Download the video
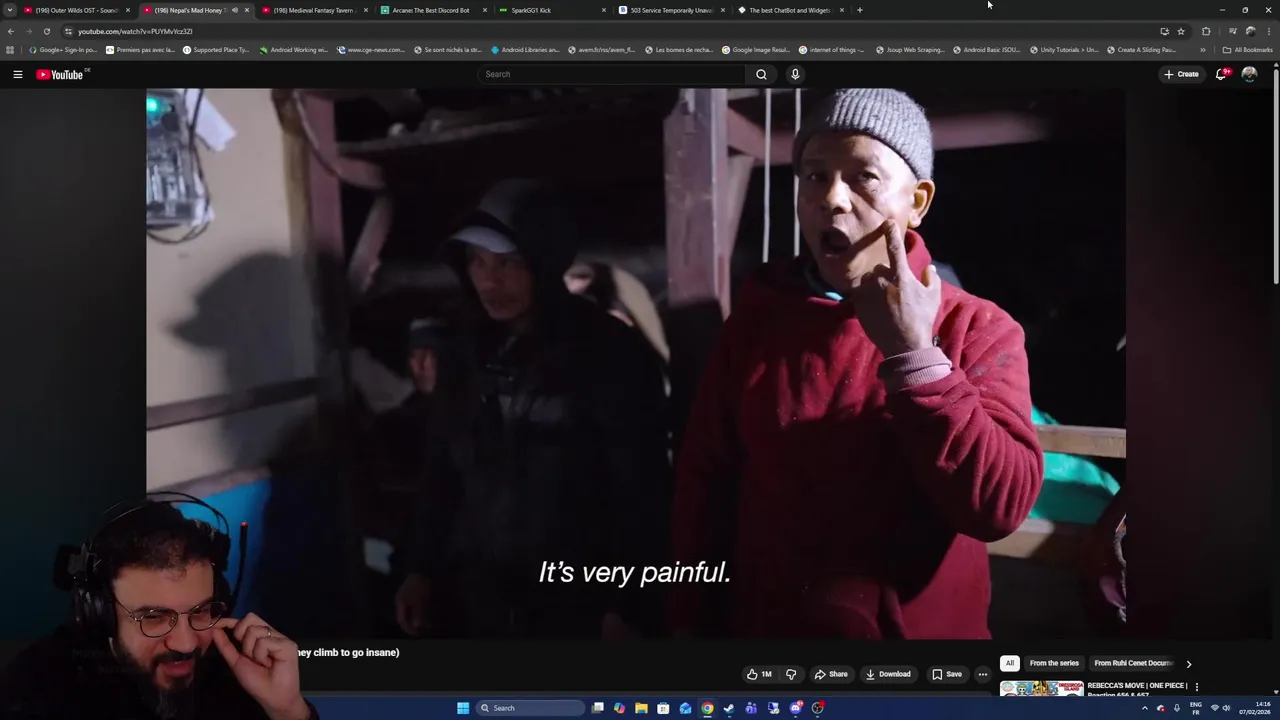Viewport: 1280px width, 720px height. click(888, 674)
